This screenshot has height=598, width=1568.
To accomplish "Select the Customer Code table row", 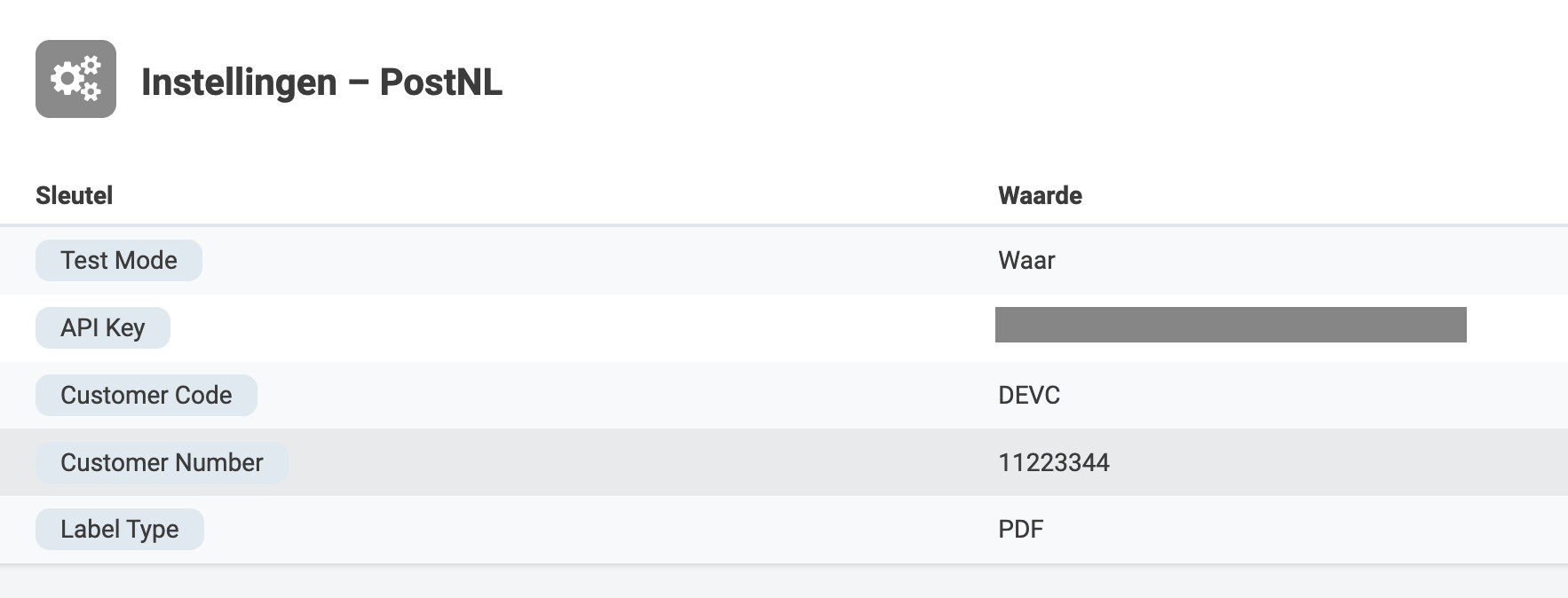I will 784,395.
